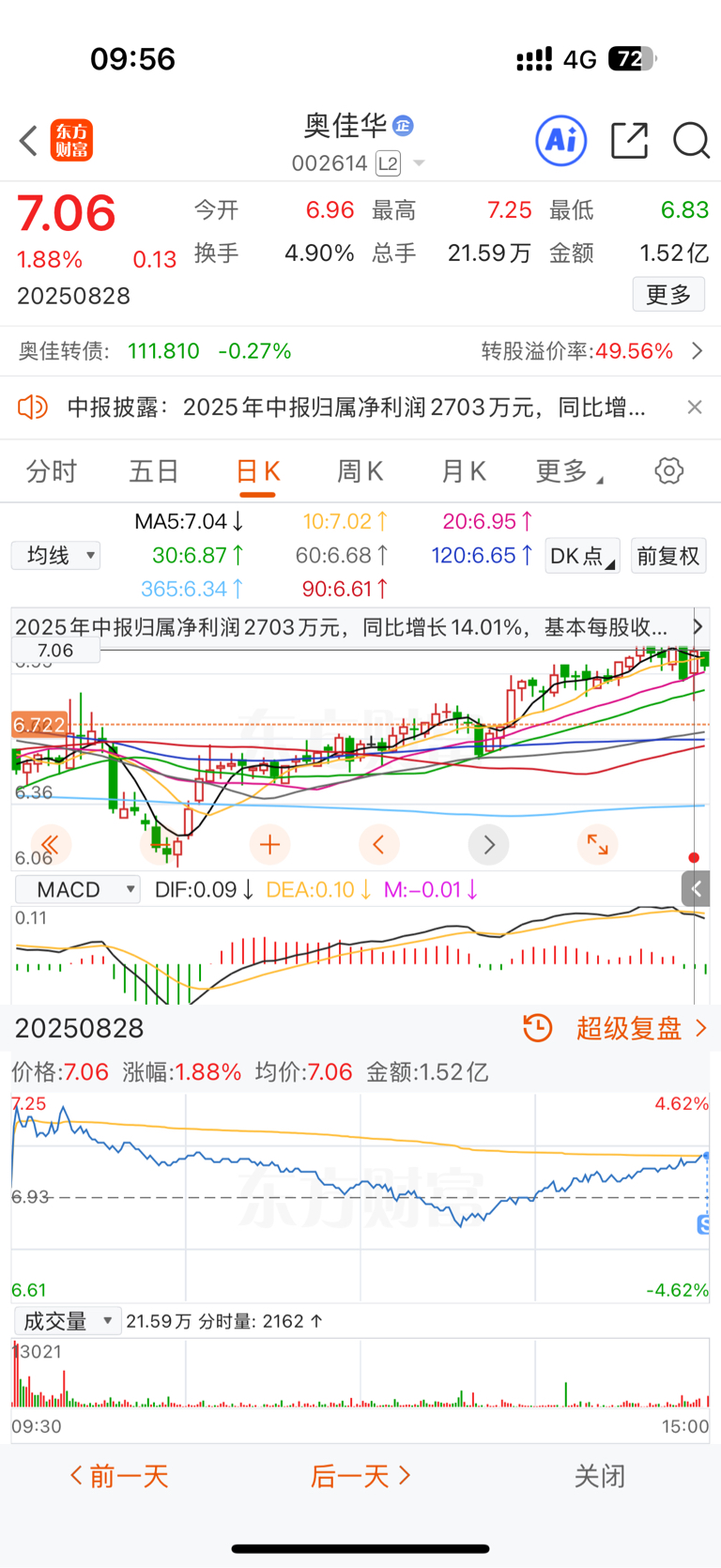The width and height of the screenshot is (721, 1568).
Task: Tap the 奥佳华 stock name title
Action: click(x=345, y=125)
